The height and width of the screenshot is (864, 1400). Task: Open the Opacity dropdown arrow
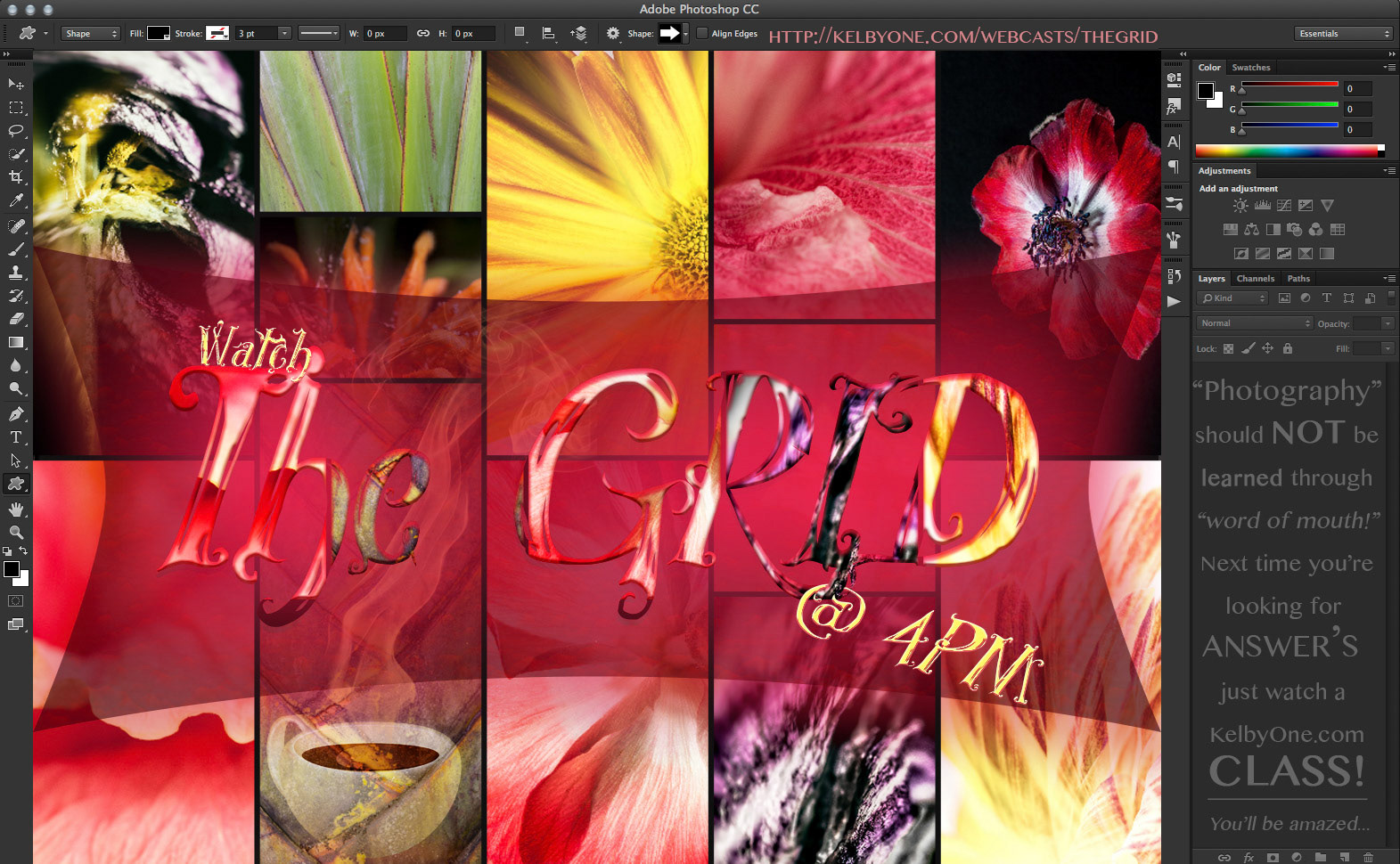tap(1388, 323)
